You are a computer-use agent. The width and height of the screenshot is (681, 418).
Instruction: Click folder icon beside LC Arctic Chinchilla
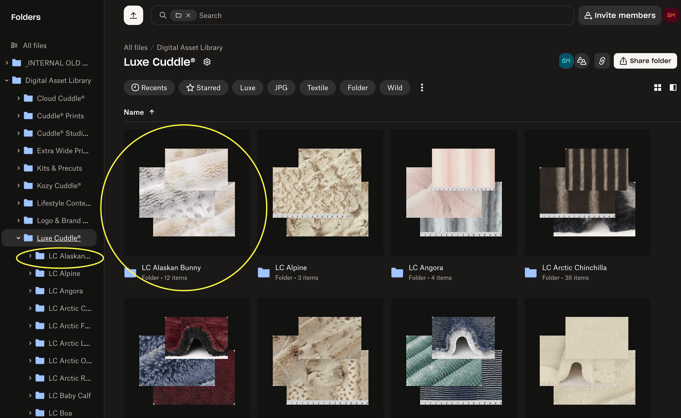tap(531, 272)
